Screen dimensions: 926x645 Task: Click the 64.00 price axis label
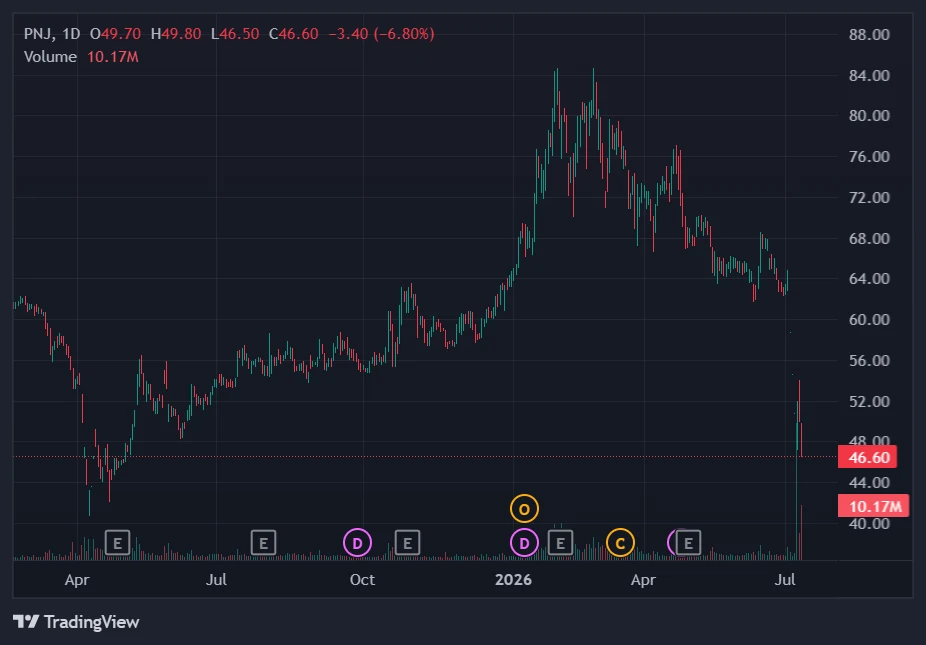coord(869,278)
